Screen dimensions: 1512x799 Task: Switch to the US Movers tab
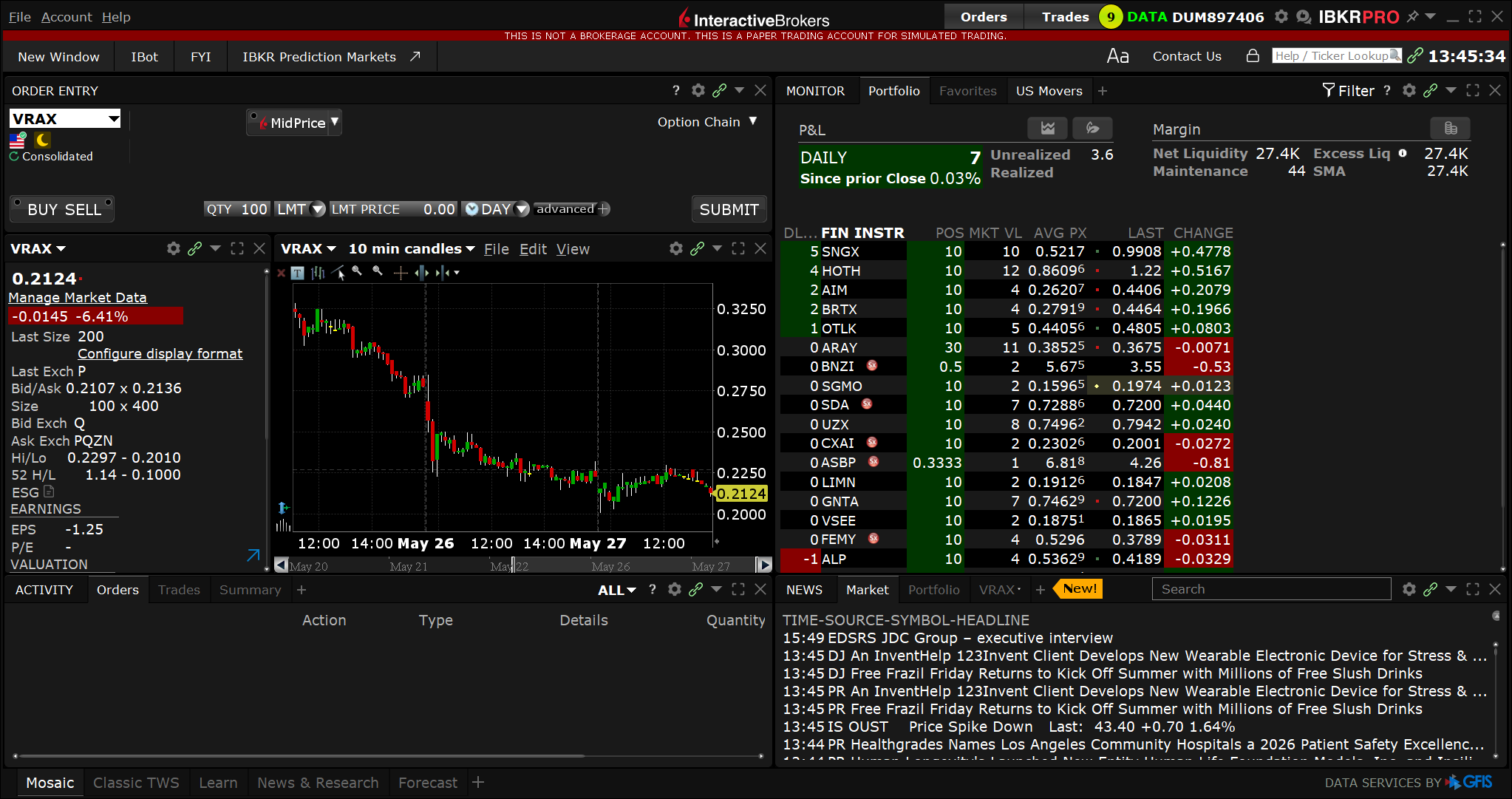coord(1049,91)
